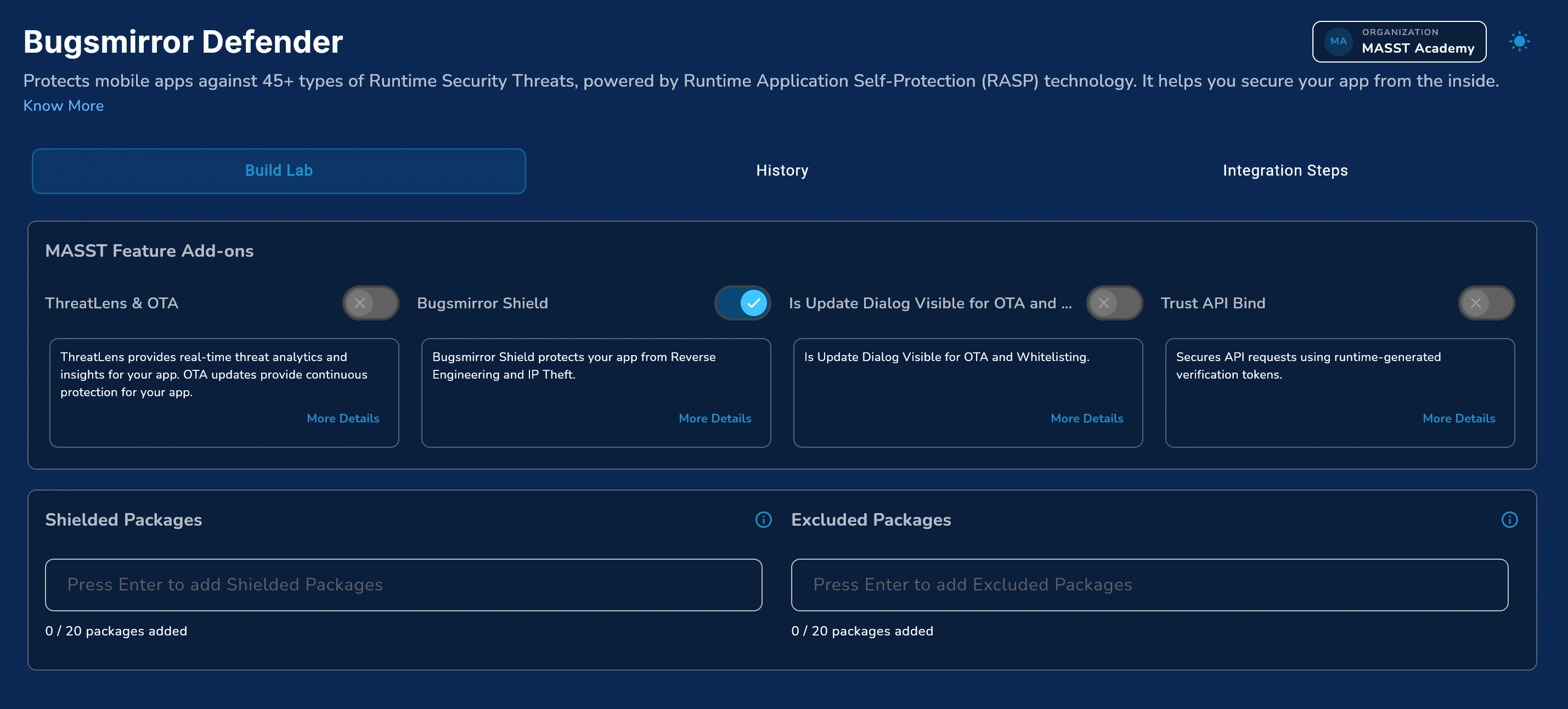Click the '45+ types of Runtime Security Threats' description
The width and height of the screenshot is (1568, 709).
761,81
